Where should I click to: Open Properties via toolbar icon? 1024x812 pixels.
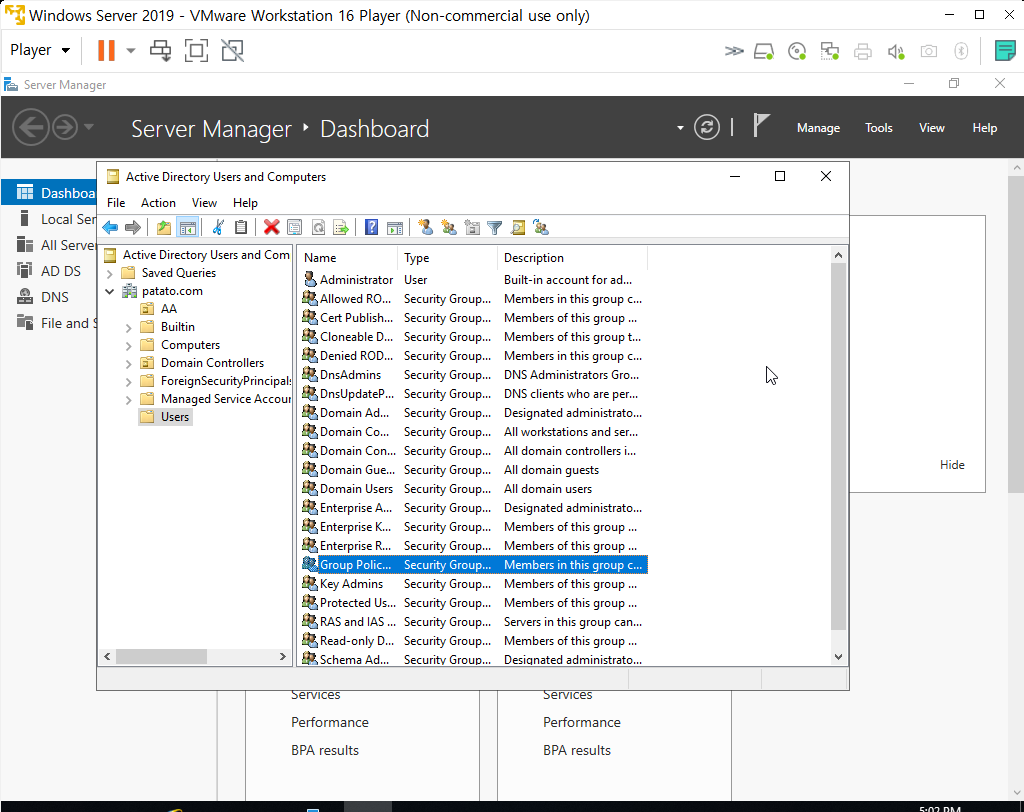295,227
